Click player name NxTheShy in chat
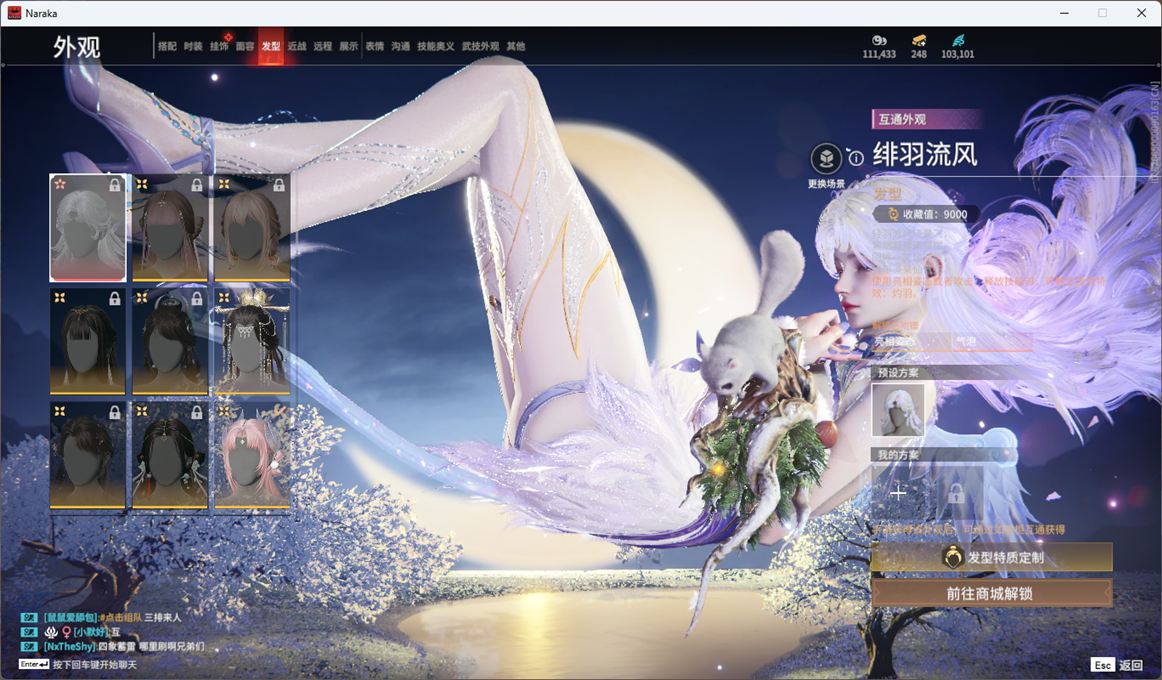 coord(70,647)
